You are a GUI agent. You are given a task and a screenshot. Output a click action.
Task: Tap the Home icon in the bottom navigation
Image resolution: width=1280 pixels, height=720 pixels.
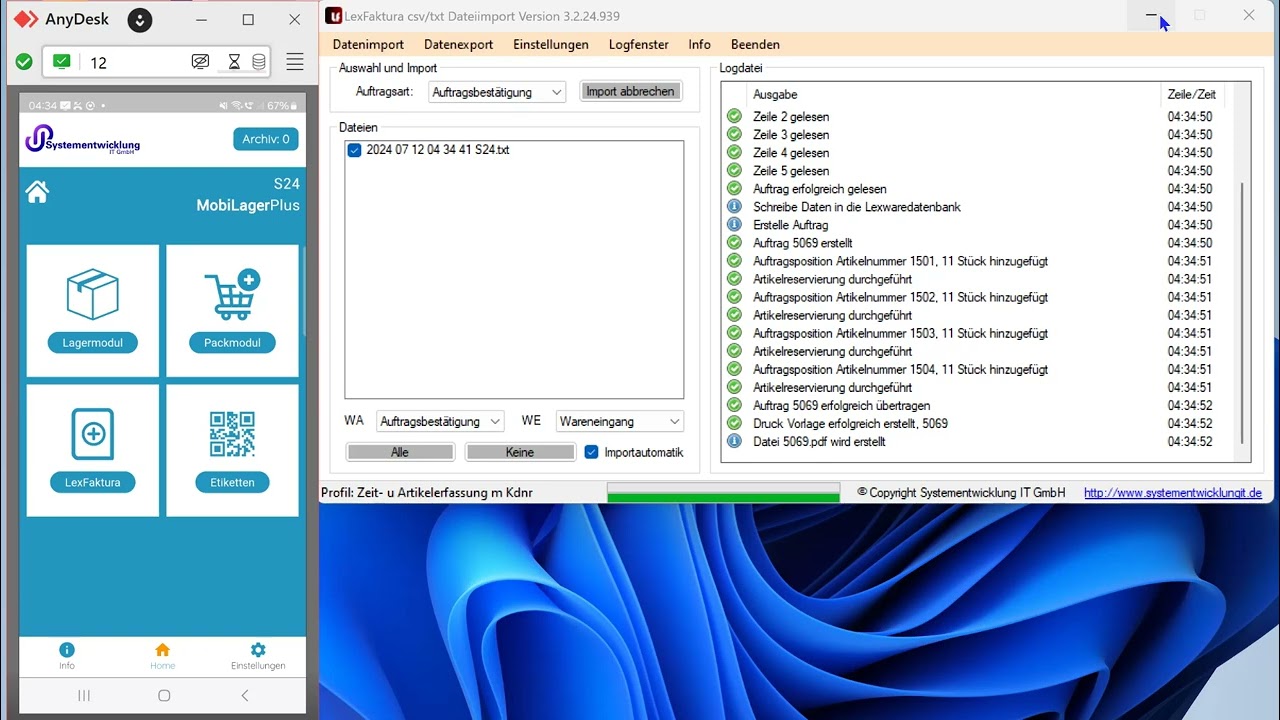[x=162, y=650]
